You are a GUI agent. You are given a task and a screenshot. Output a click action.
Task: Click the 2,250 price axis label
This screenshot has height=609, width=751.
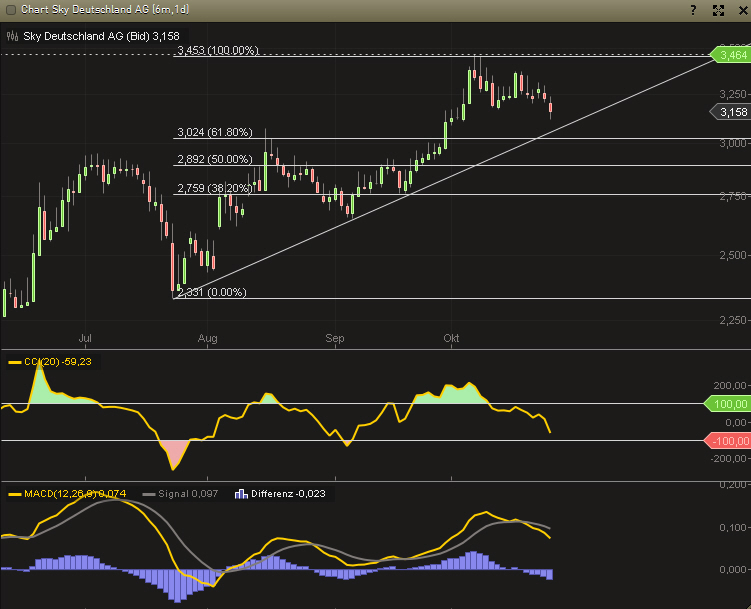[x=733, y=320]
